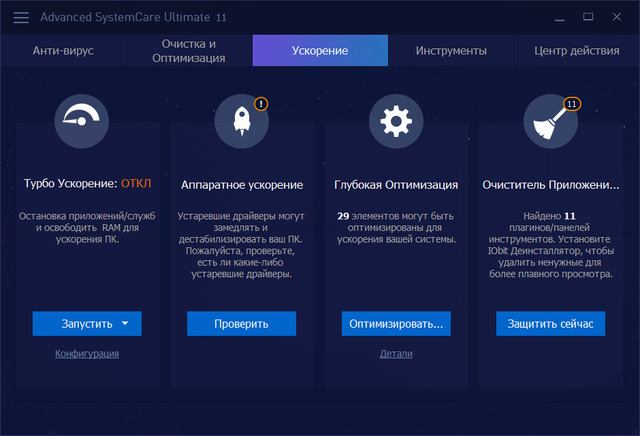Click the App Cleaner broom icon

(550, 121)
